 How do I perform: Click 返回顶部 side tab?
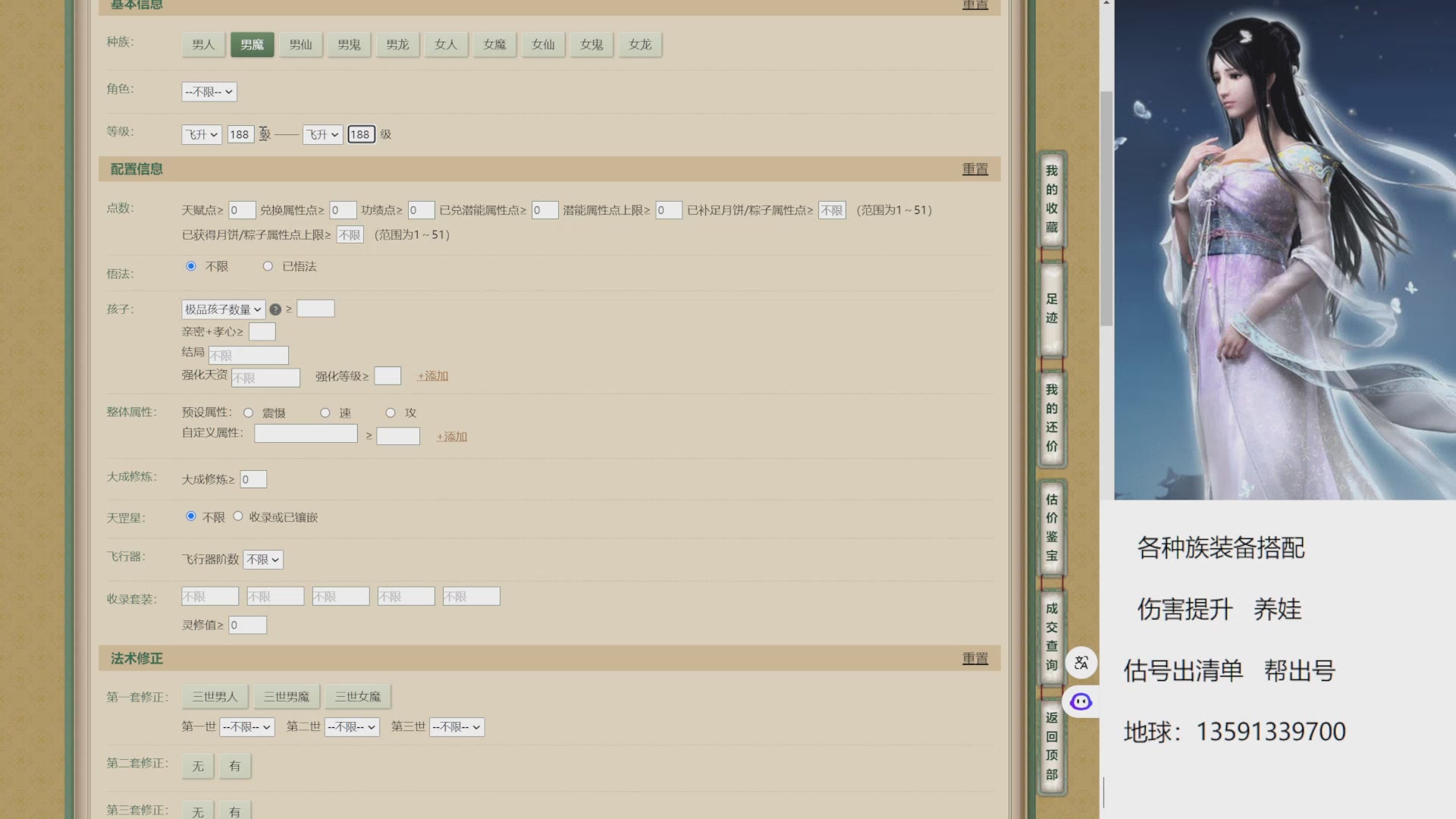(x=1052, y=746)
